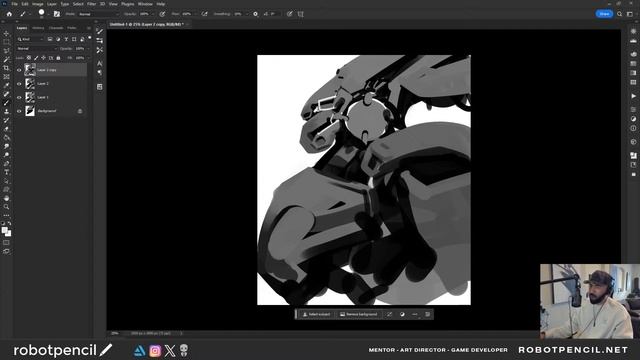Toggle lock all padlock icon
This screenshot has width=640, height=360.
click(x=58, y=58)
